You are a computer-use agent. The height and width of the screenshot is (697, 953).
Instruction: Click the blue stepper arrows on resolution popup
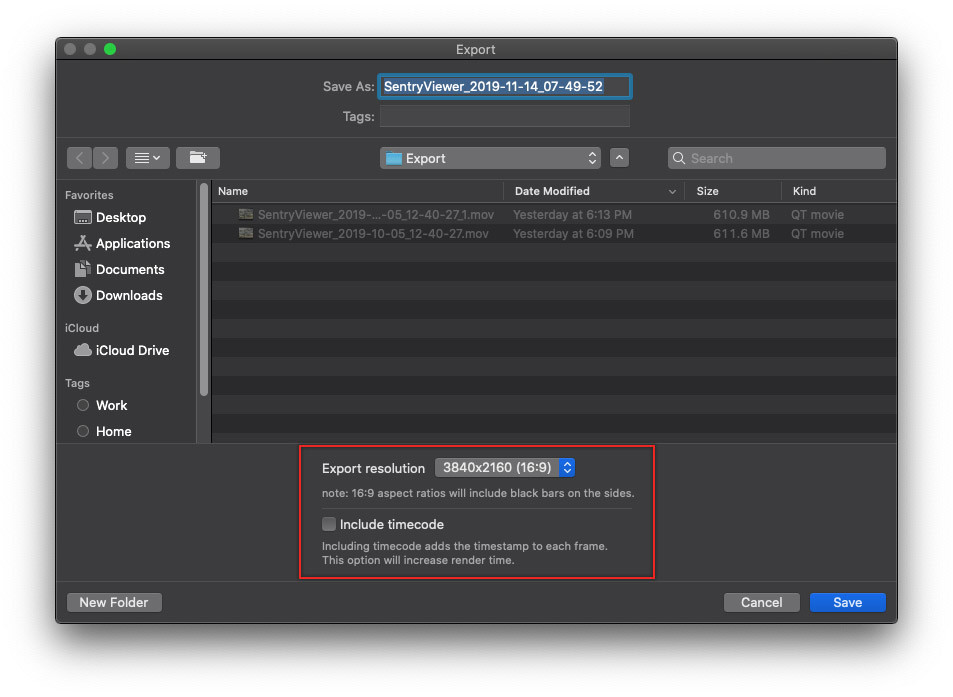(x=567, y=467)
